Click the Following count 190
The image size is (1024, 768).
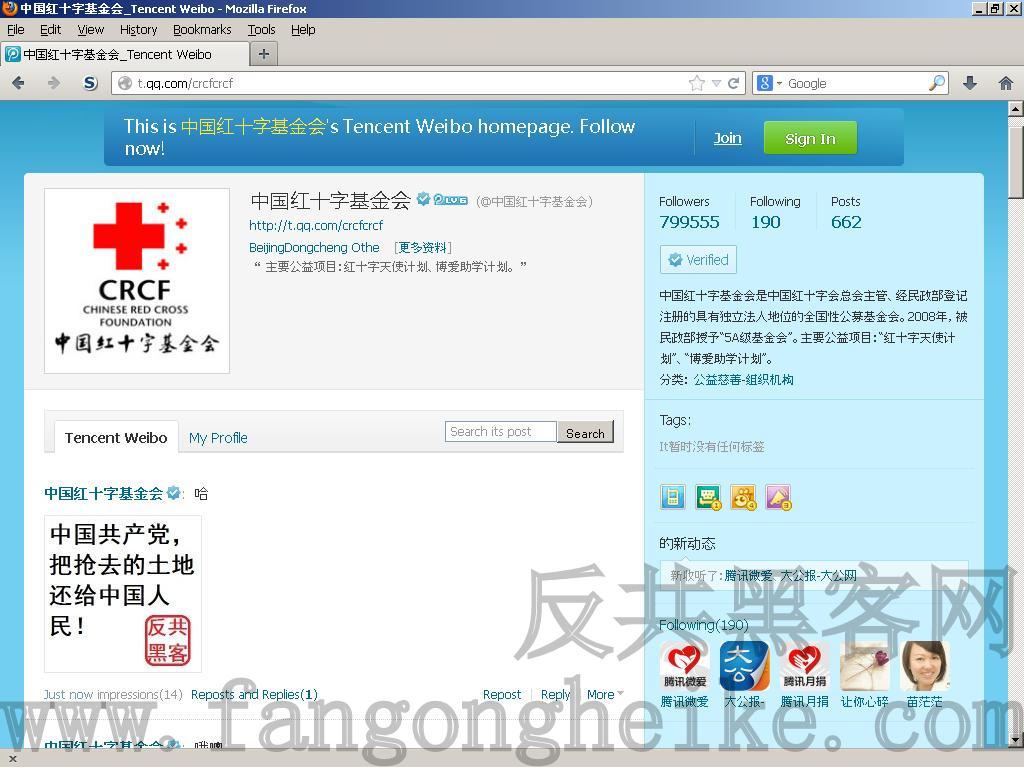point(765,222)
